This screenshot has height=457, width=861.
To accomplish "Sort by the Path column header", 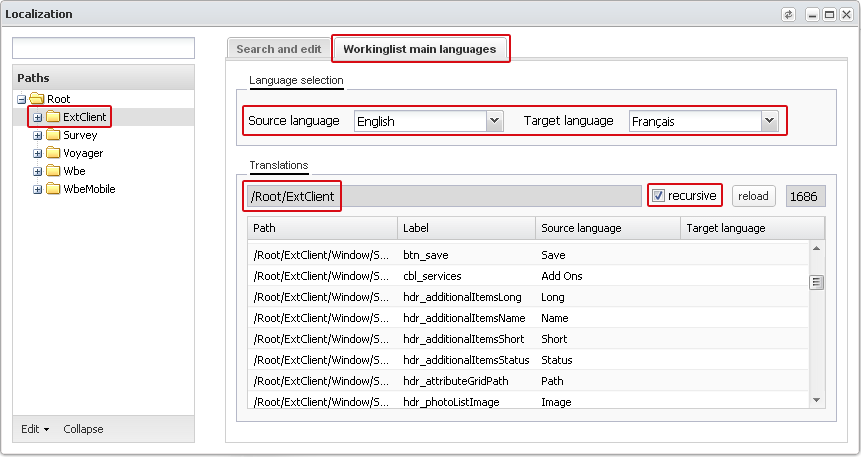I will pos(323,228).
